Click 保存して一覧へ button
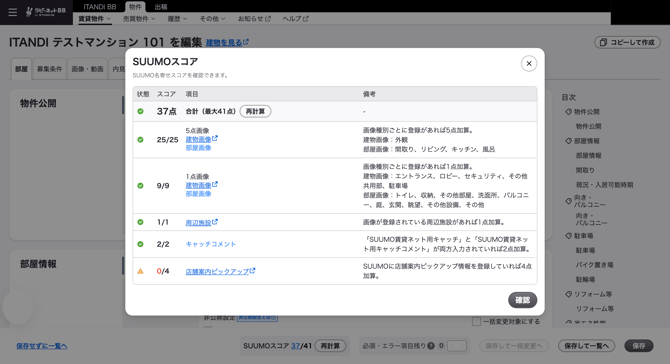Screen dimensions: 670x364 point(586,346)
